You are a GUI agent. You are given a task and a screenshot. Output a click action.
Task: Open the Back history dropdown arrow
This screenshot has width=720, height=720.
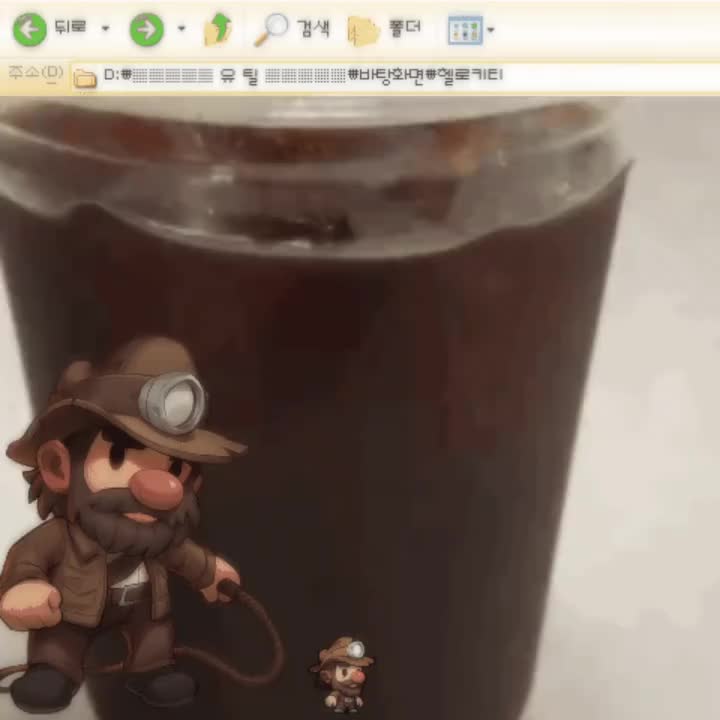point(105,28)
